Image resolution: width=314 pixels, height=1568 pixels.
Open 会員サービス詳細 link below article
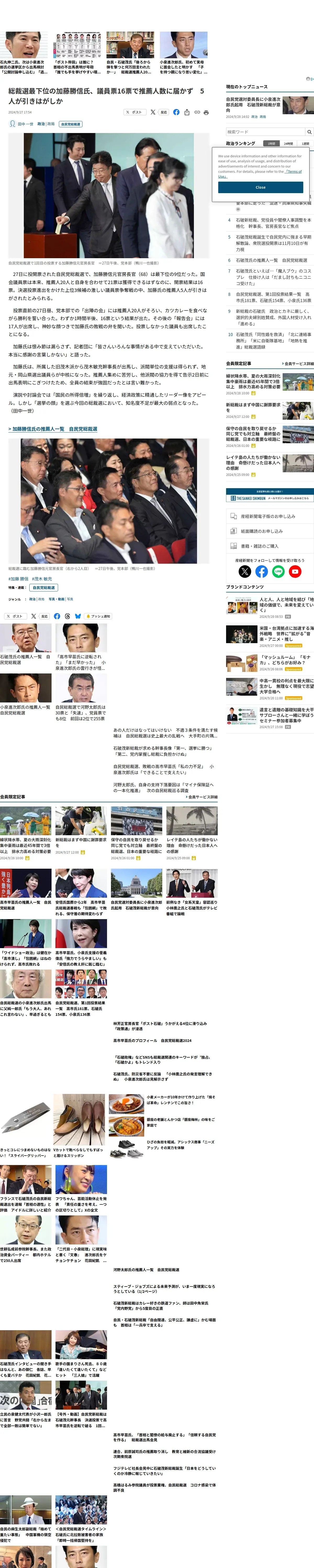(202, 797)
